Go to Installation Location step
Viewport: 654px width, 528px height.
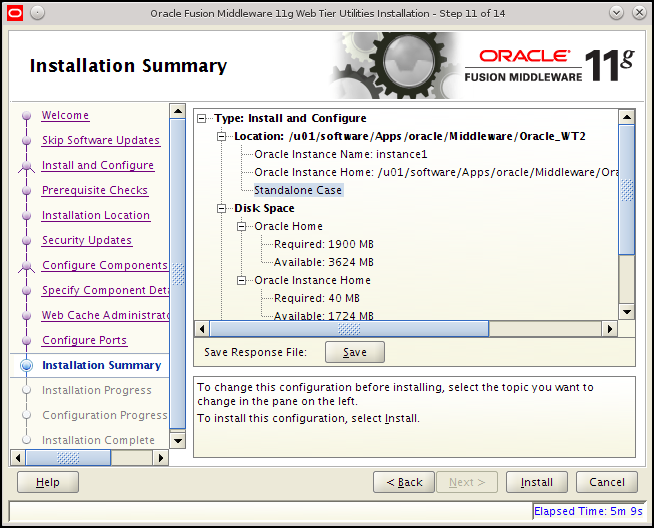click(x=96, y=215)
